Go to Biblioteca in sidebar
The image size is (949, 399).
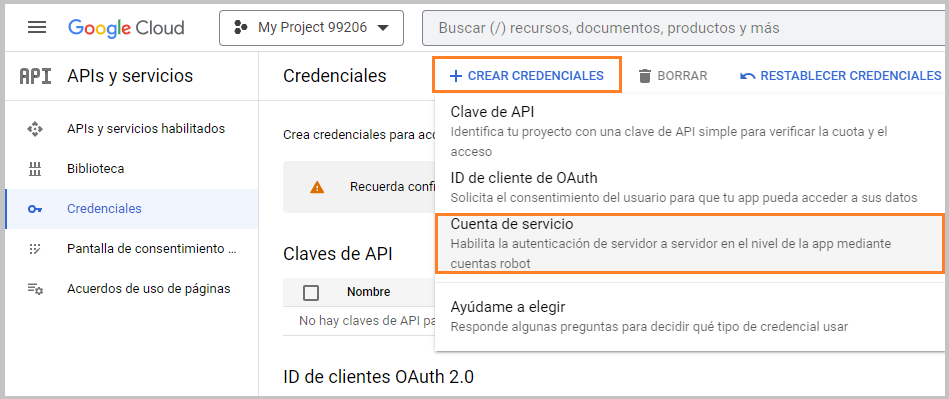click(131, 169)
